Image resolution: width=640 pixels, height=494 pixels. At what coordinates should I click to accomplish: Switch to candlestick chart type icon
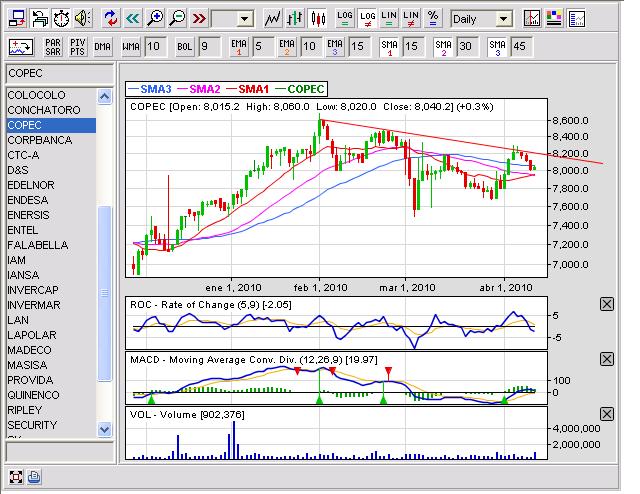317,18
